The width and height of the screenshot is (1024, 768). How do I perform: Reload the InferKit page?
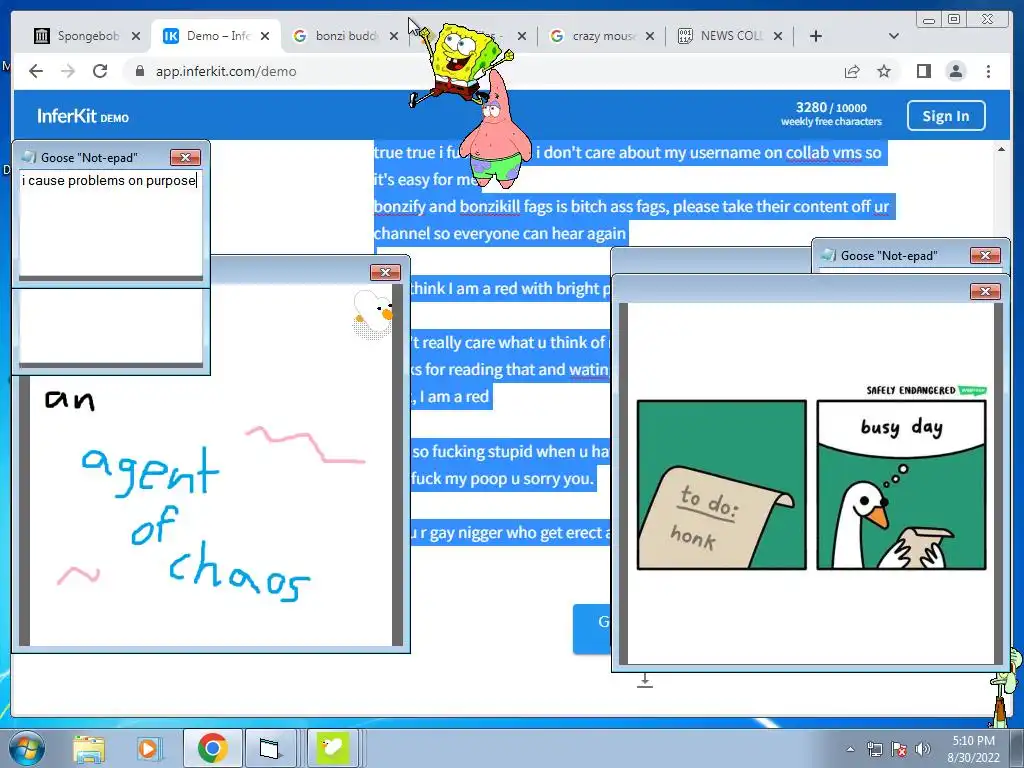[100, 71]
